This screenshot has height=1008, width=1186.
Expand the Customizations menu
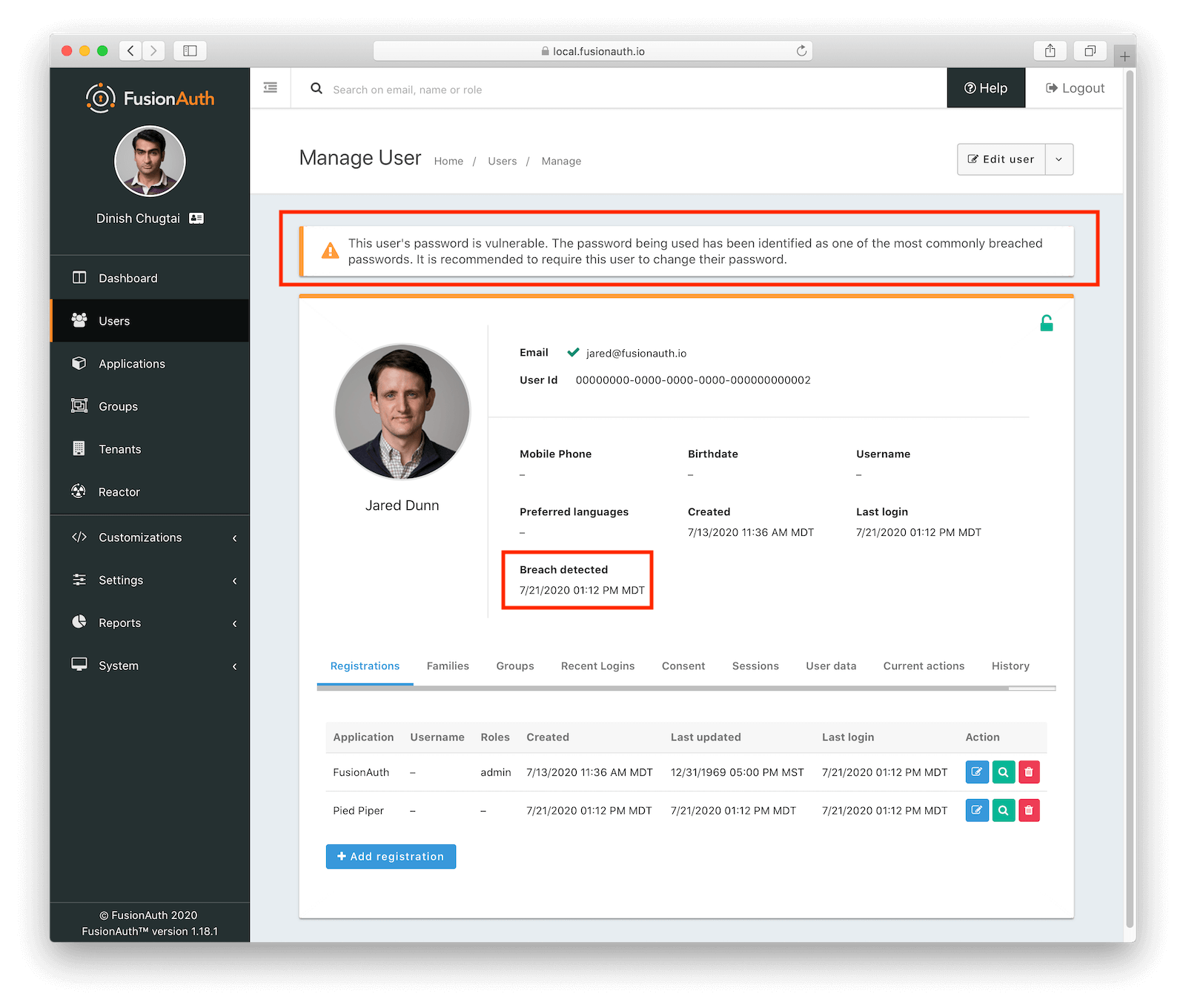tap(235, 538)
